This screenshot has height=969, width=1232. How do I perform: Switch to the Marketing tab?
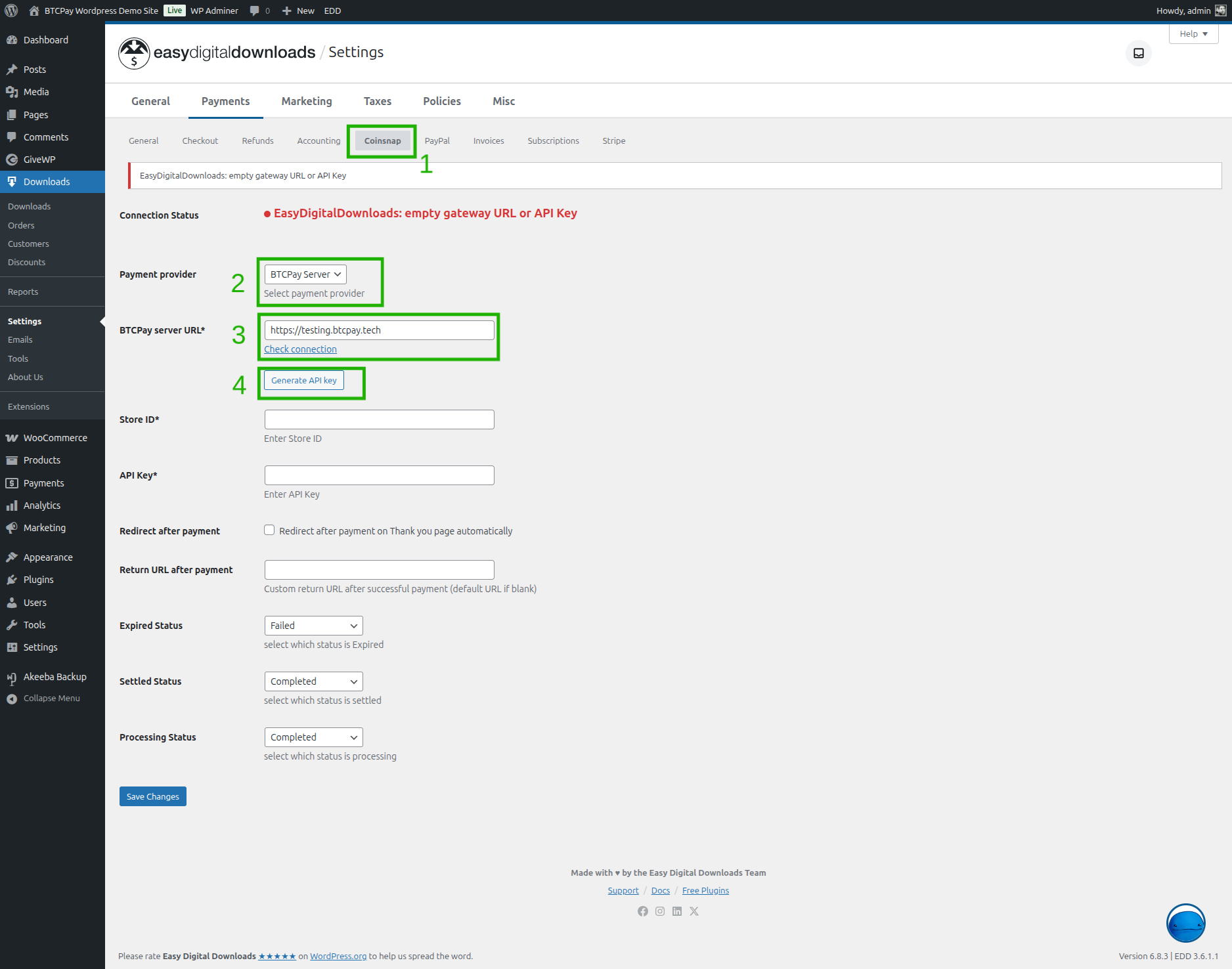[307, 101]
